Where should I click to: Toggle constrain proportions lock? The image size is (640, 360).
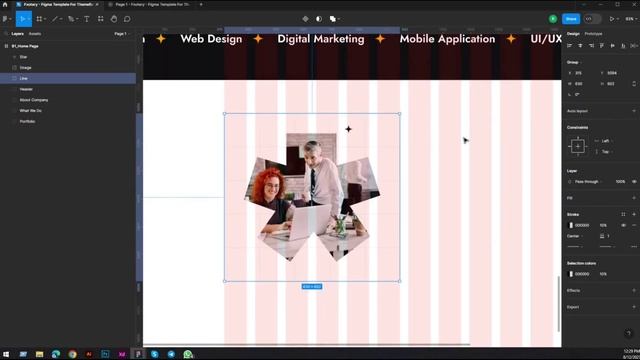pos(634,84)
